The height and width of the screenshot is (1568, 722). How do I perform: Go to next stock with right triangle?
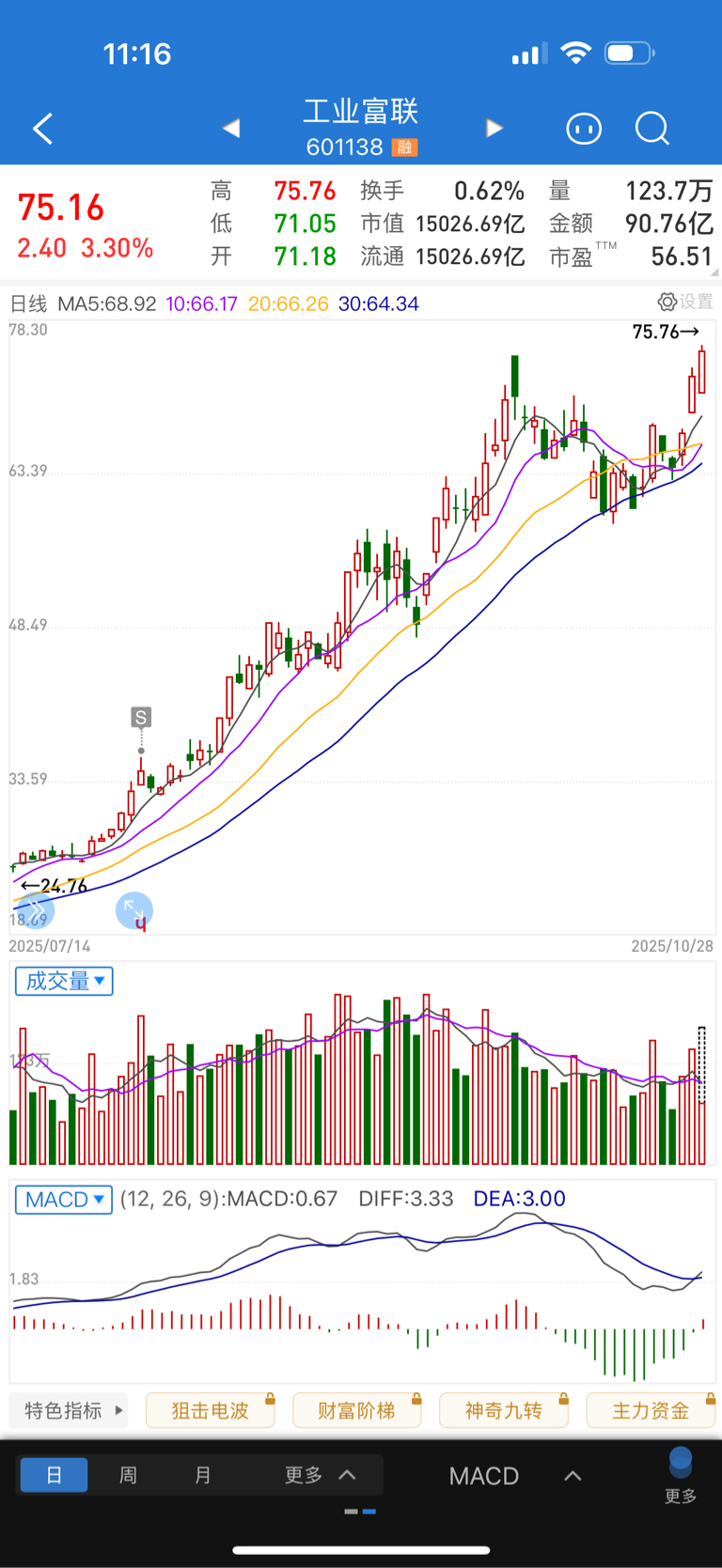coord(494,128)
